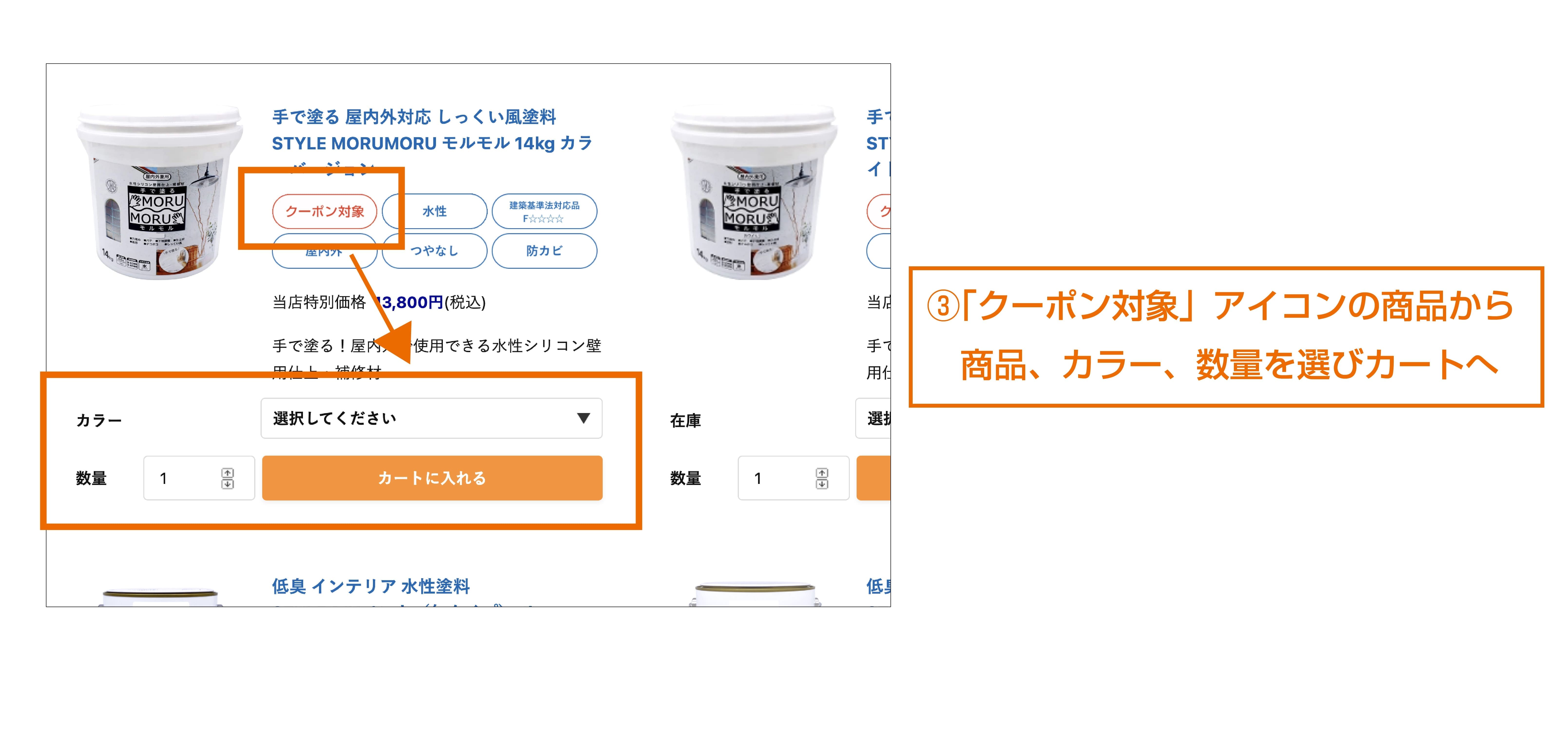Open the 在庫 dropdown of second product

[873, 418]
